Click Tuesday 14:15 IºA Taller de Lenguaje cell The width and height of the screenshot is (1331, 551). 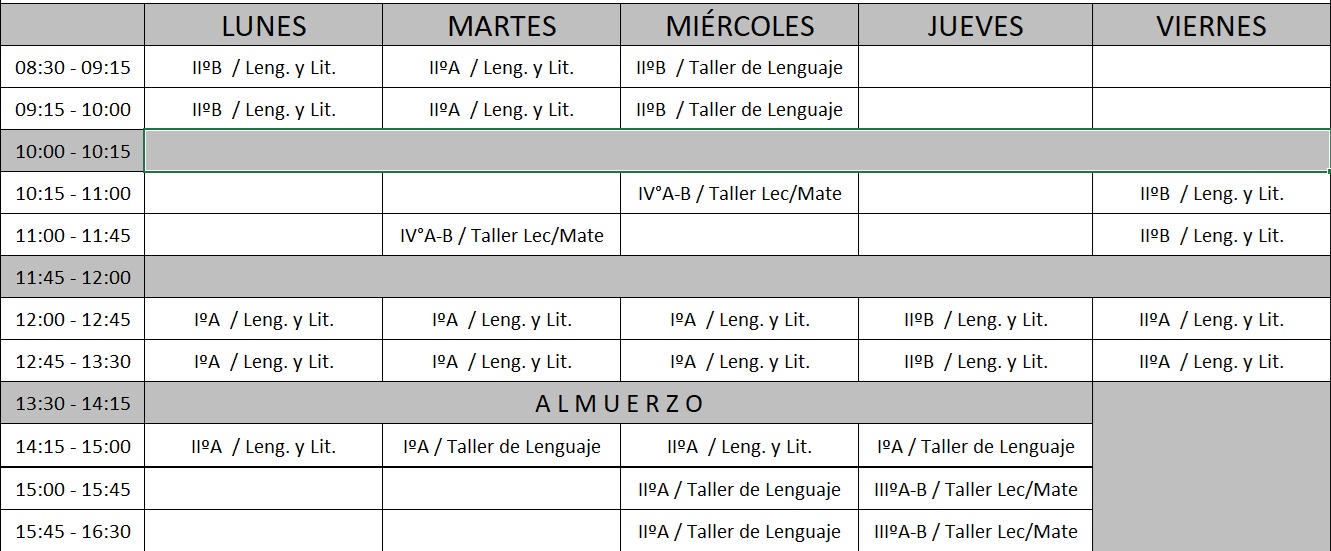[501, 447]
